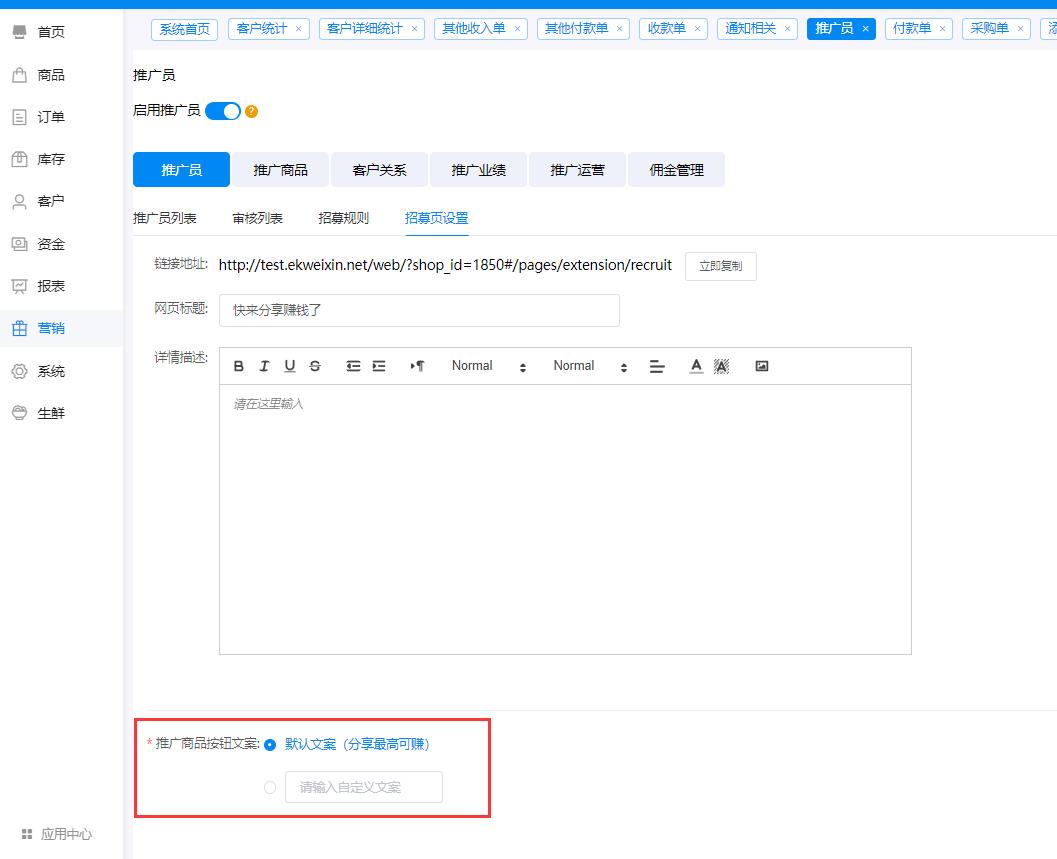Screen dimensions: 1057x859
Task: Apply strikethrough text formatting
Action: [x=314, y=366]
